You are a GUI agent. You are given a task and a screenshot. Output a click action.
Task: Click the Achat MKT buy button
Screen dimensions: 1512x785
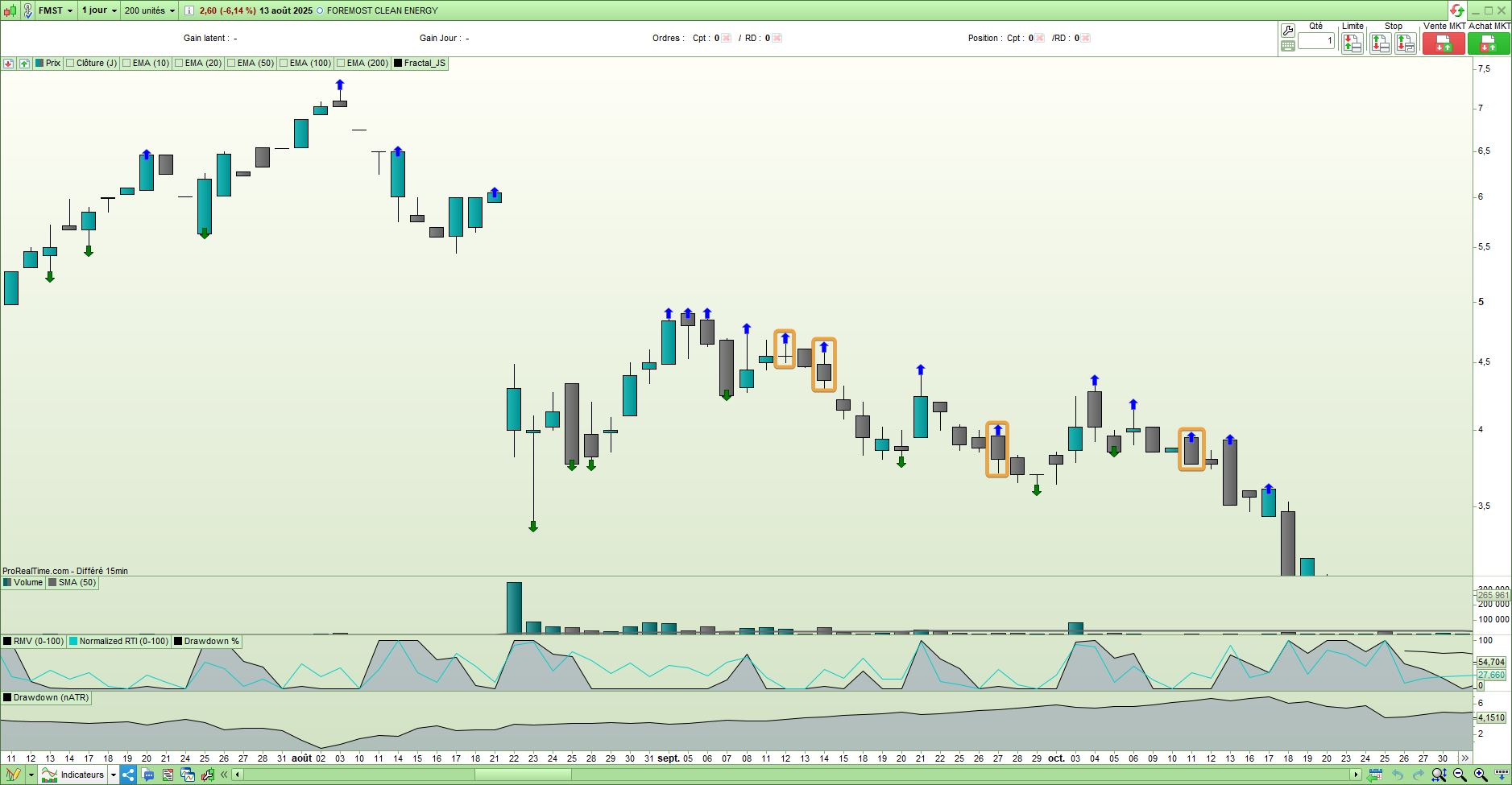tap(1489, 43)
